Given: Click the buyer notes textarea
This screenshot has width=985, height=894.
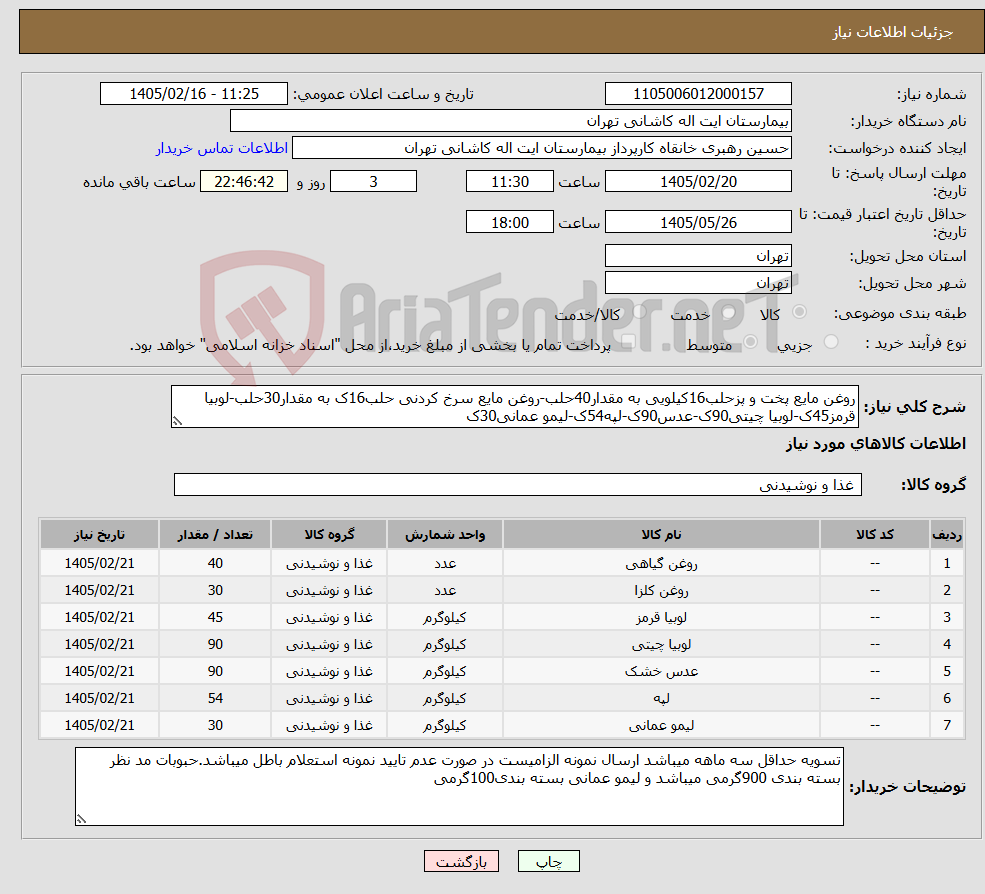Looking at the screenshot, I should tap(459, 786).
